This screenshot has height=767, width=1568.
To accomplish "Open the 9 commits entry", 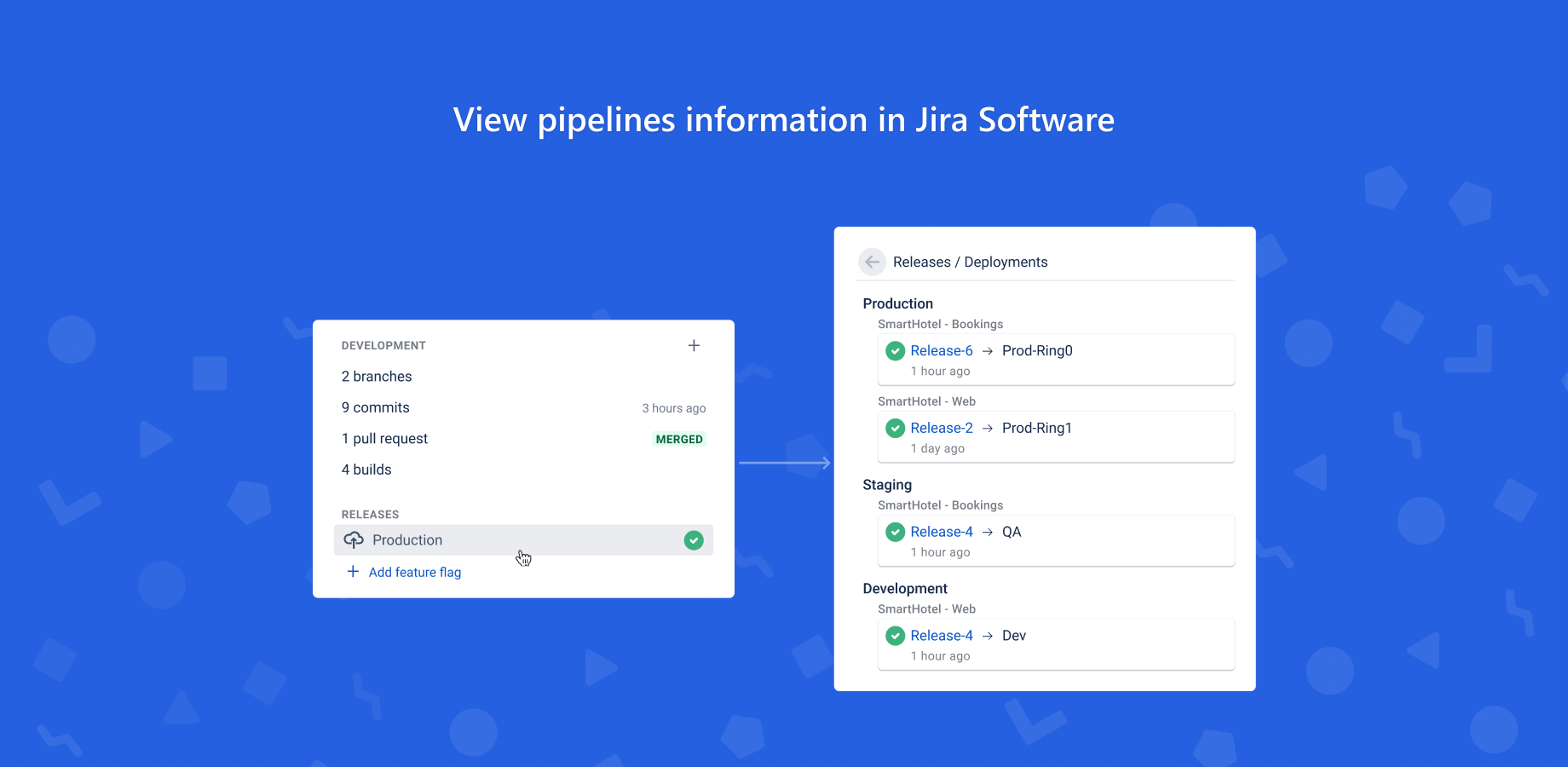I will pos(376,407).
